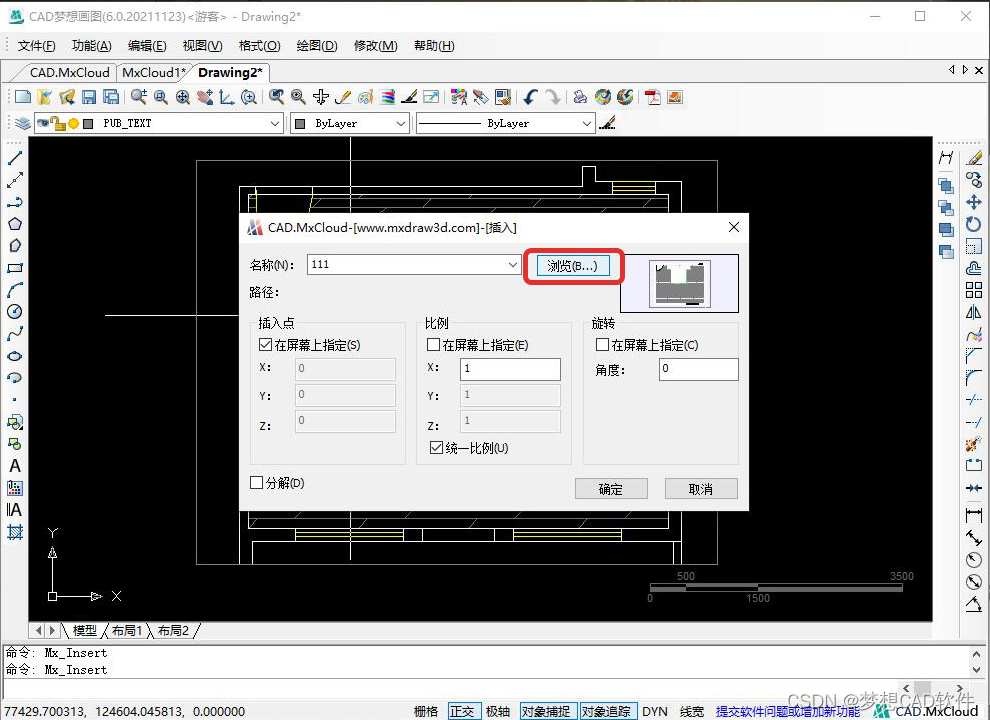The image size is (990, 720).
Task: Enable scale specify on screen checkbox
Action: [433, 345]
